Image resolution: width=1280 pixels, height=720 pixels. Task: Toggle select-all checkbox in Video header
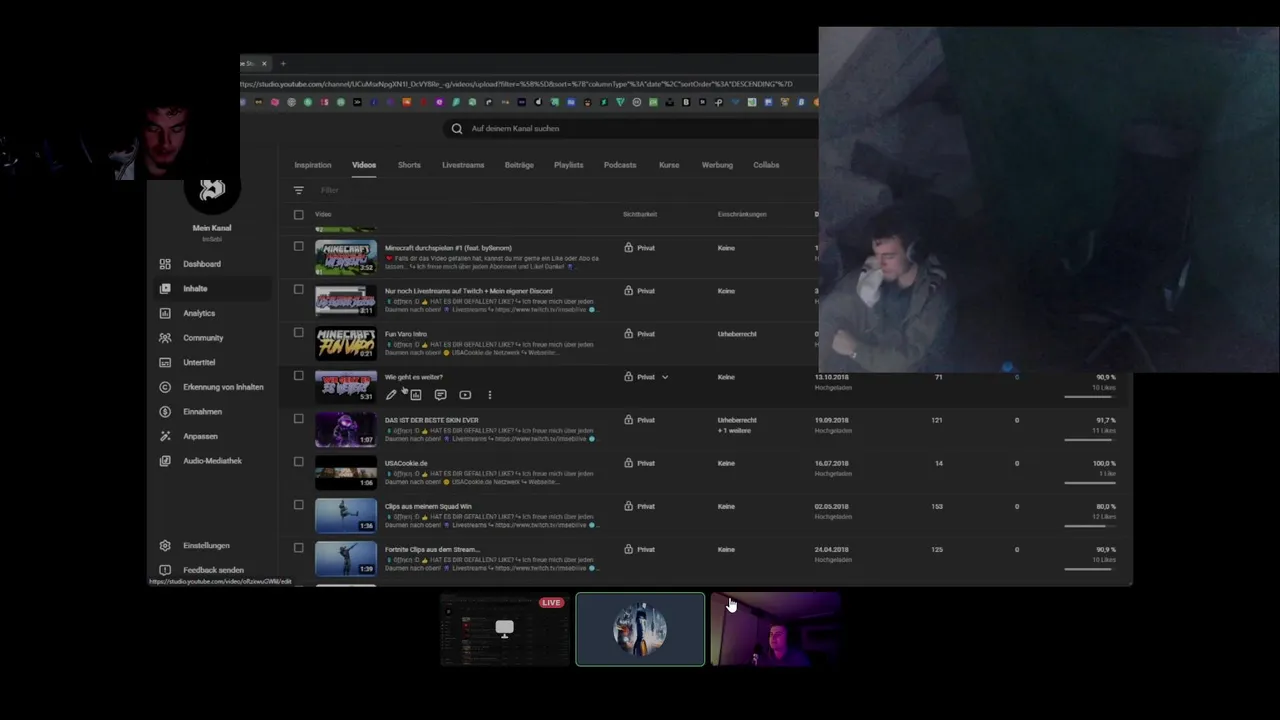[298, 214]
